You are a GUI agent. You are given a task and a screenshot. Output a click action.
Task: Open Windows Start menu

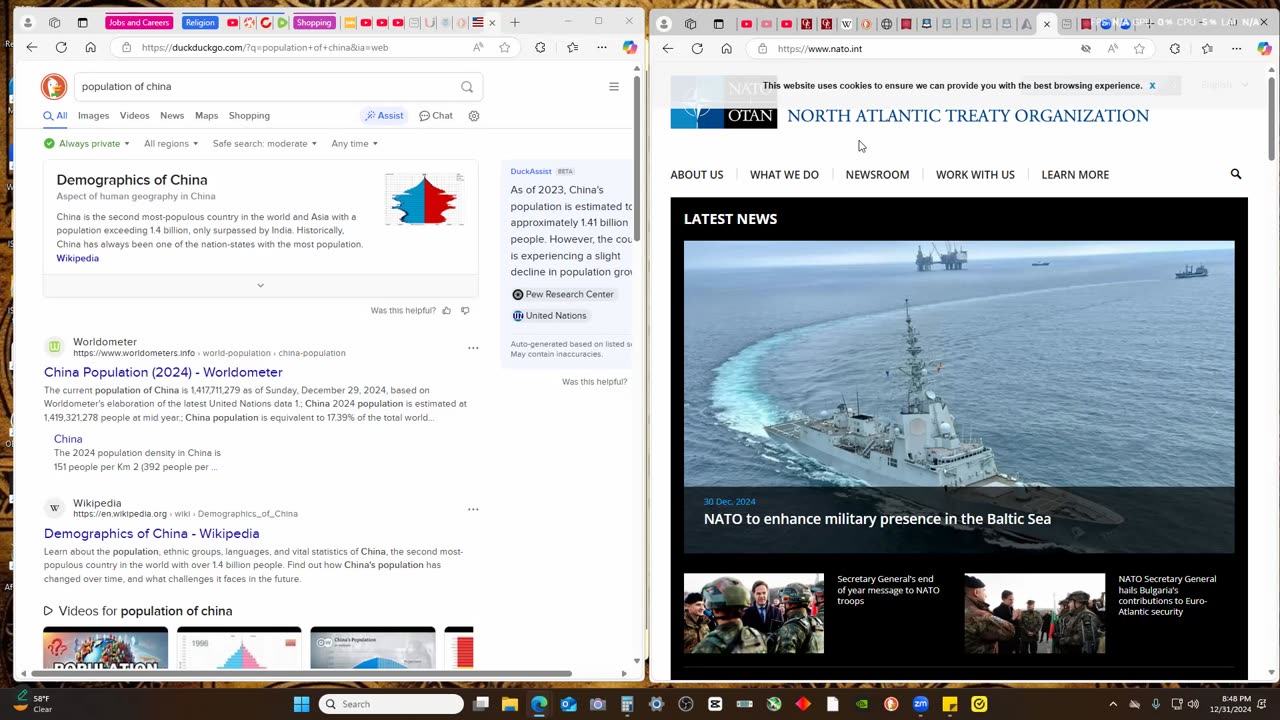[x=301, y=704]
